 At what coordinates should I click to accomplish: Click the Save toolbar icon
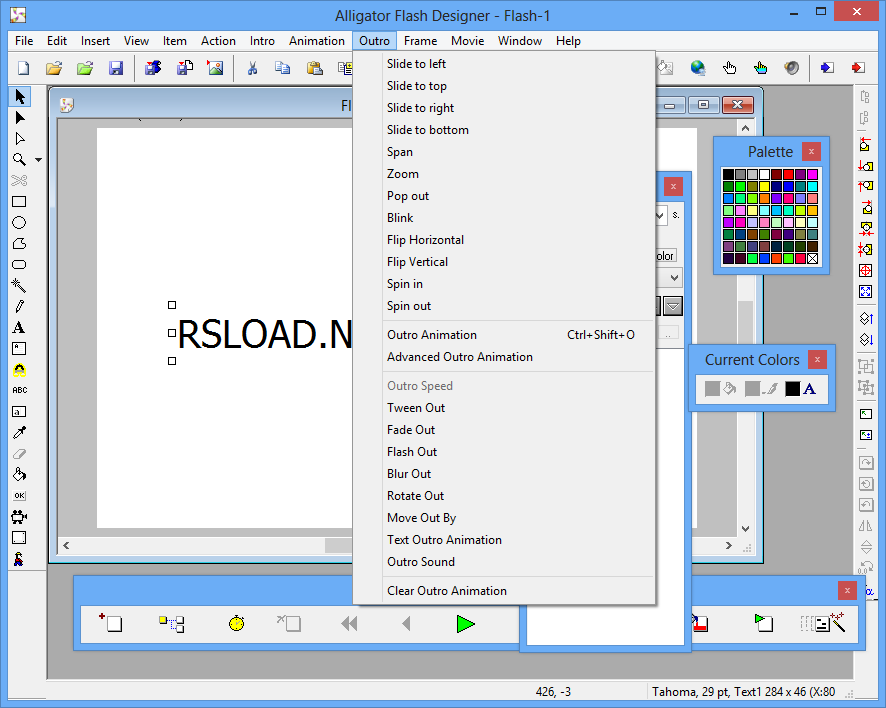tap(117, 67)
